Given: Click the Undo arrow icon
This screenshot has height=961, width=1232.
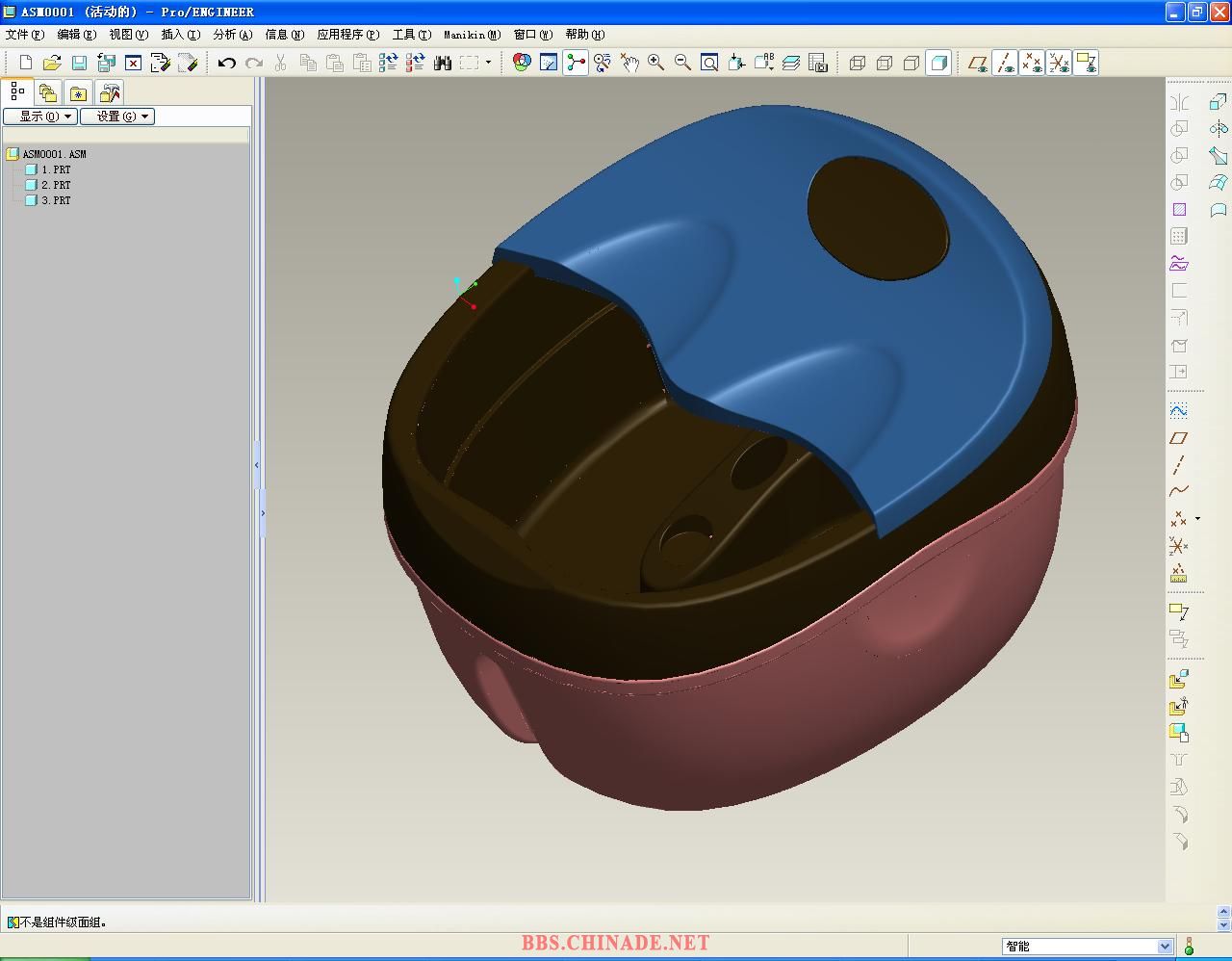Looking at the screenshot, I should pos(226,64).
